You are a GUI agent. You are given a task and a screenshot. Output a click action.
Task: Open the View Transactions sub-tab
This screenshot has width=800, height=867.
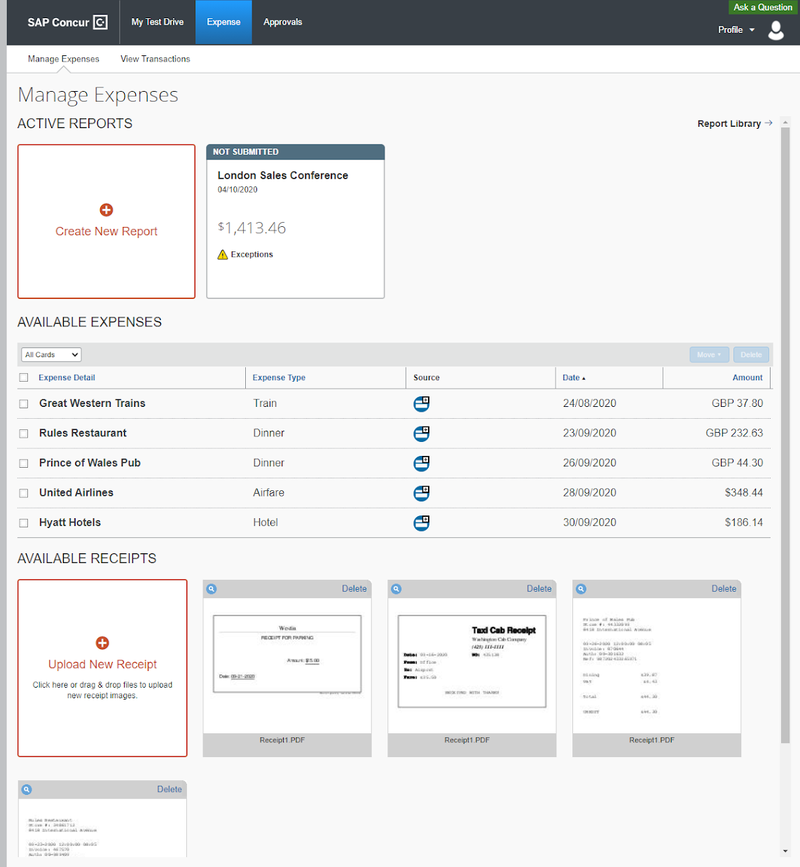pos(155,59)
